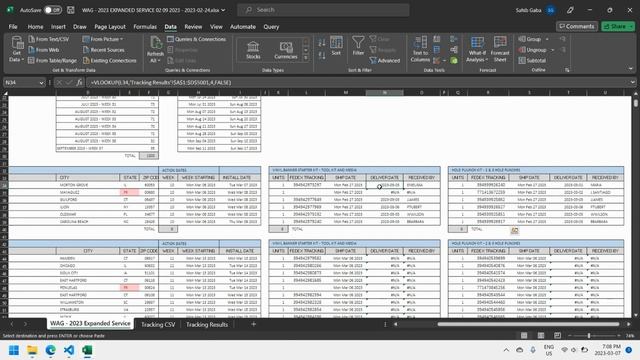Image resolution: width=640 pixels, height=360 pixels.
Task: Zoom out with the minus button
Action: (570, 336)
